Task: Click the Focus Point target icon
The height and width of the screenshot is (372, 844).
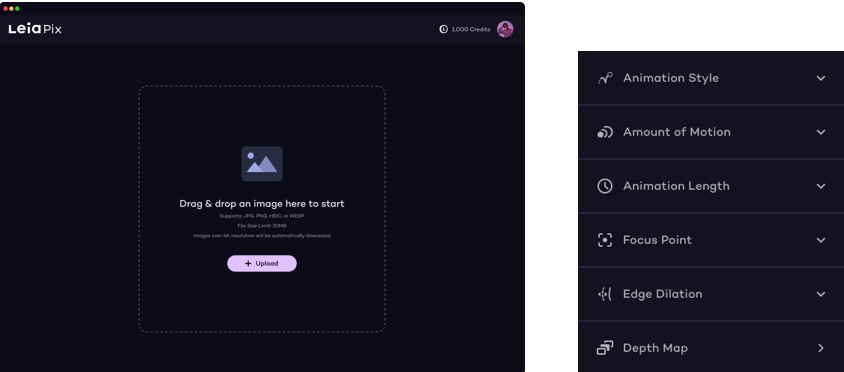Action: click(605, 240)
